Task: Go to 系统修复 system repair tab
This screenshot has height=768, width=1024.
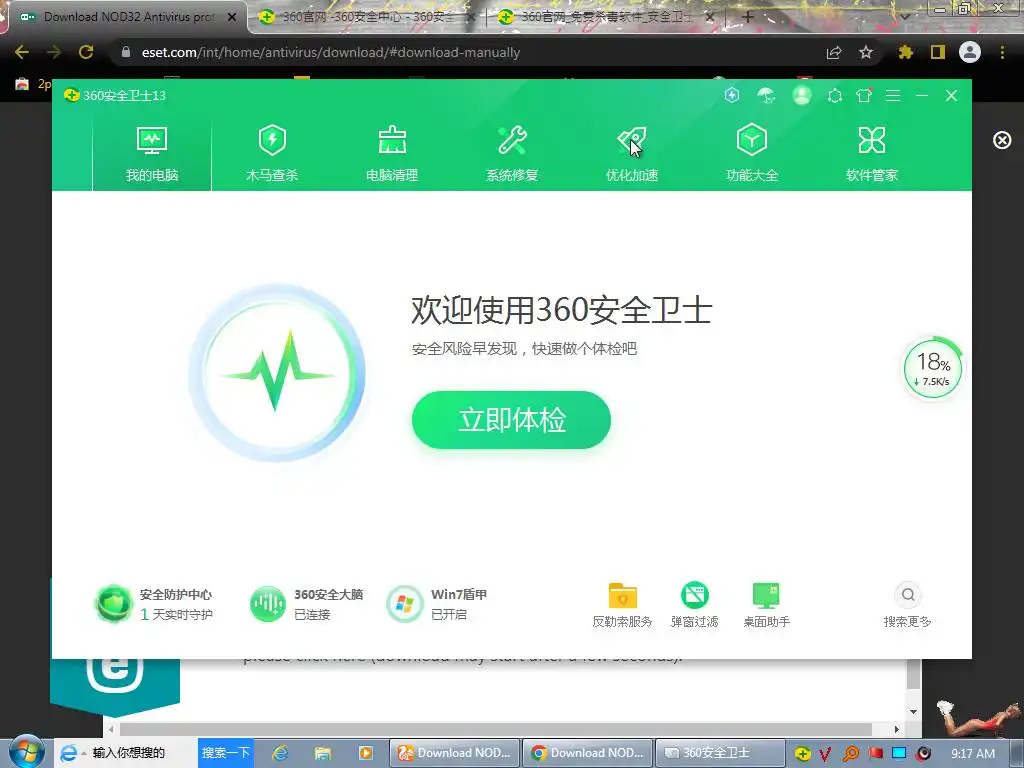Action: (x=512, y=154)
